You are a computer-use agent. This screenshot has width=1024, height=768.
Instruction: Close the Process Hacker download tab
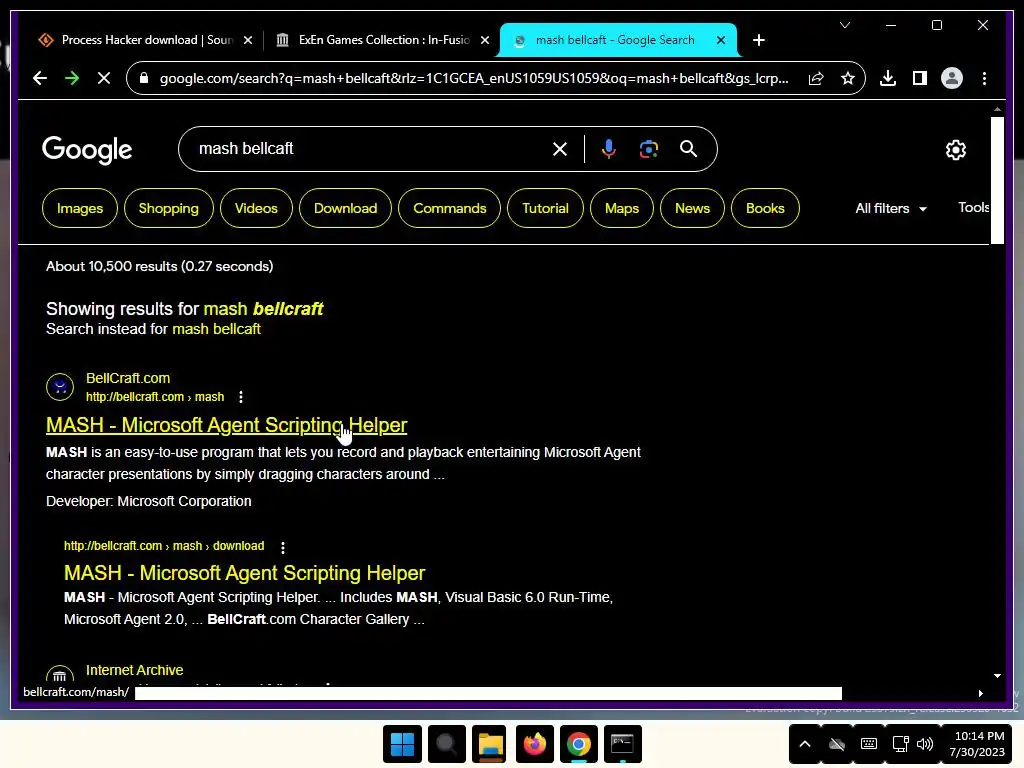248,40
